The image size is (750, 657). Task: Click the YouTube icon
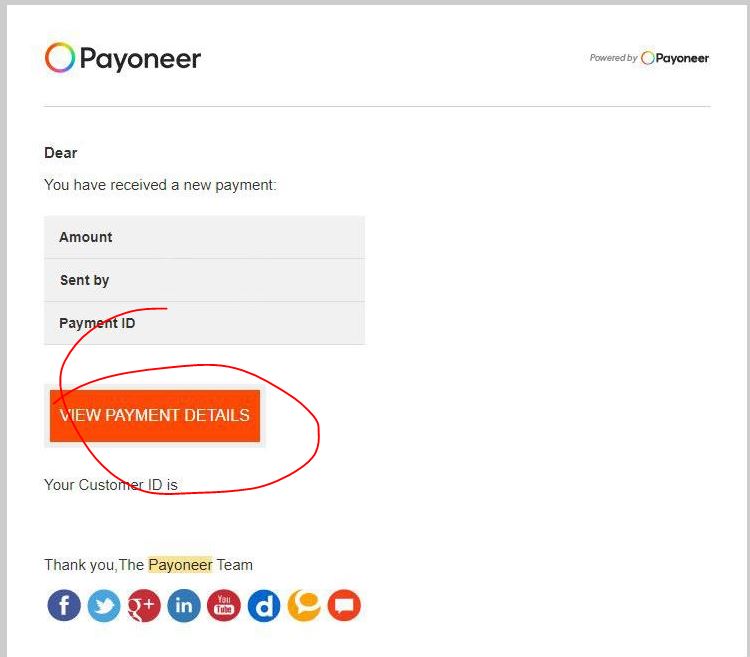[224, 605]
